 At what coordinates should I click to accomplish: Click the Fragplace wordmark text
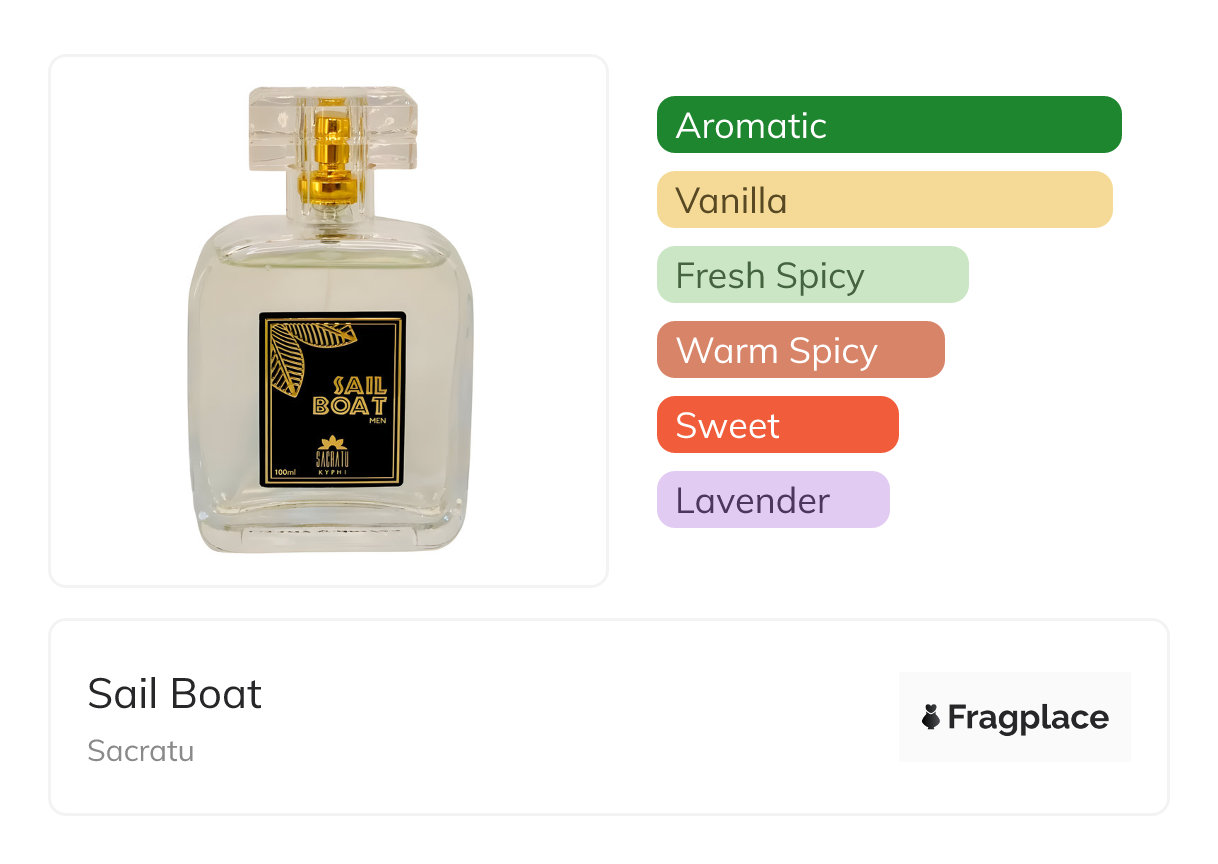[x=1028, y=717]
